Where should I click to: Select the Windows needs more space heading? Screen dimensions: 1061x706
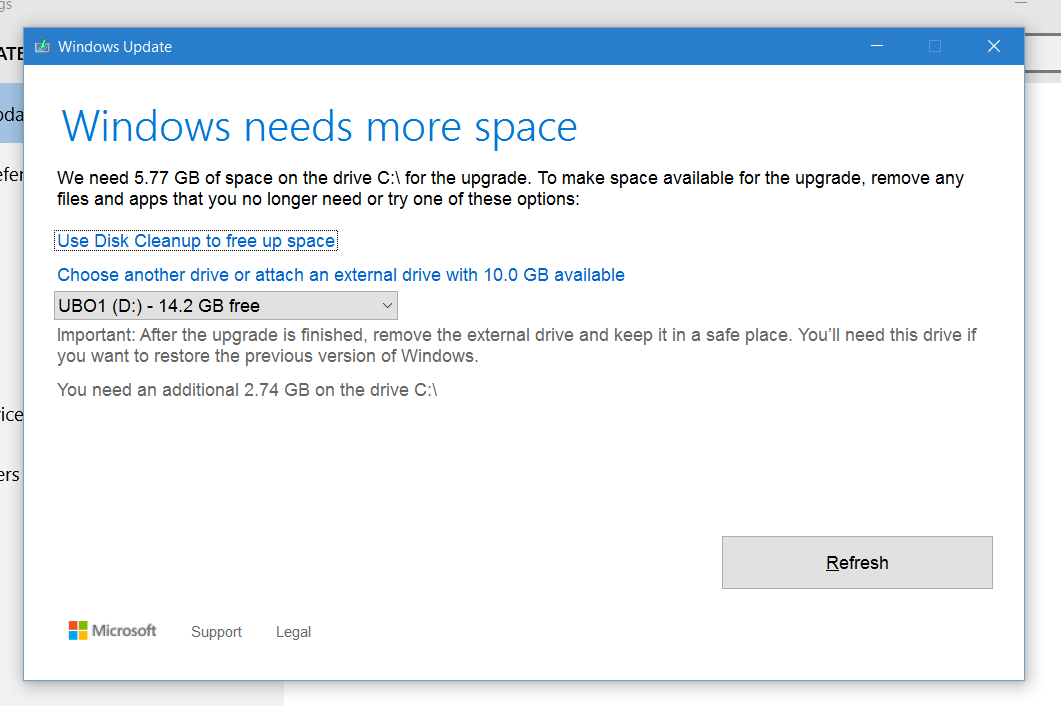[319, 127]
